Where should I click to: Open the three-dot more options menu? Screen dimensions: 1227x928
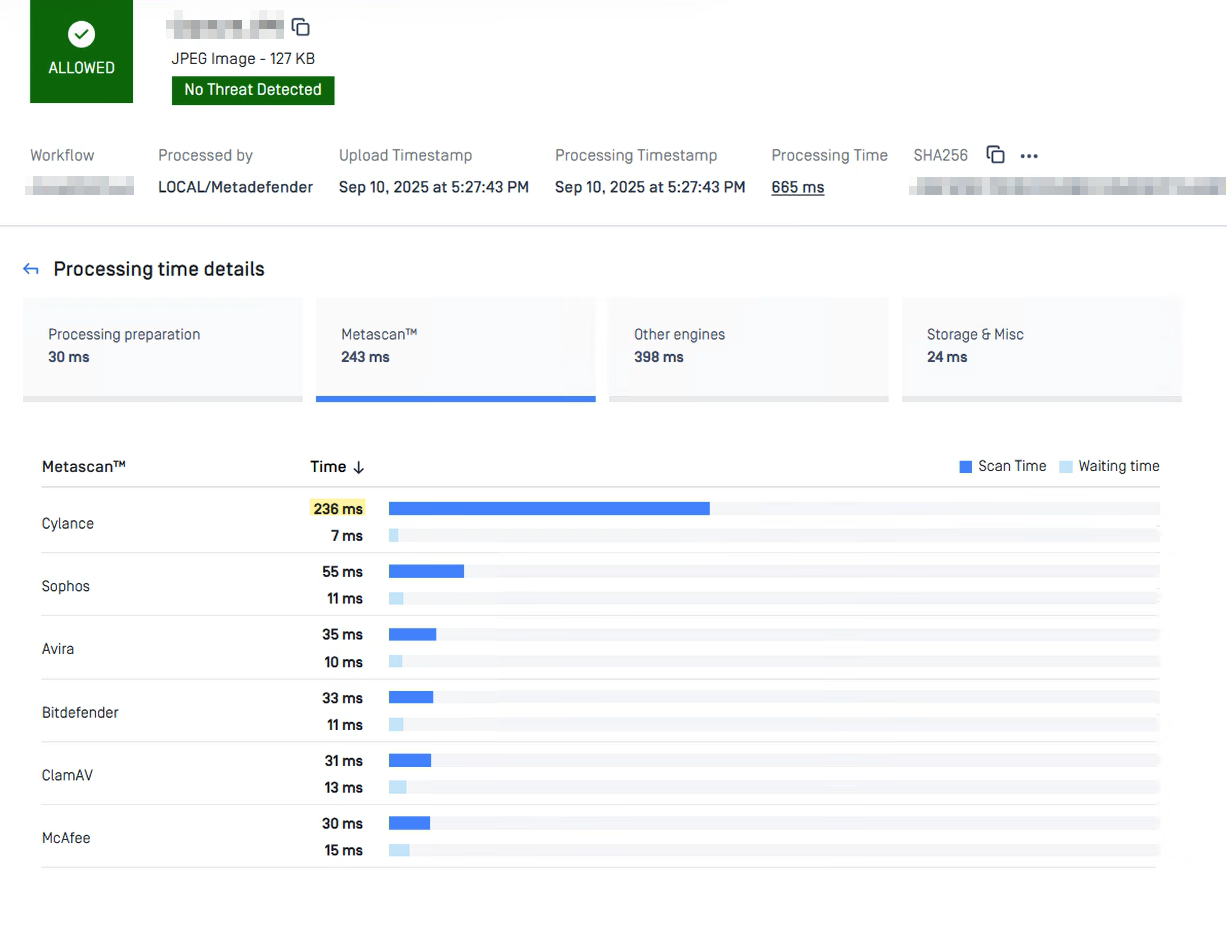tap(1029, 156)
